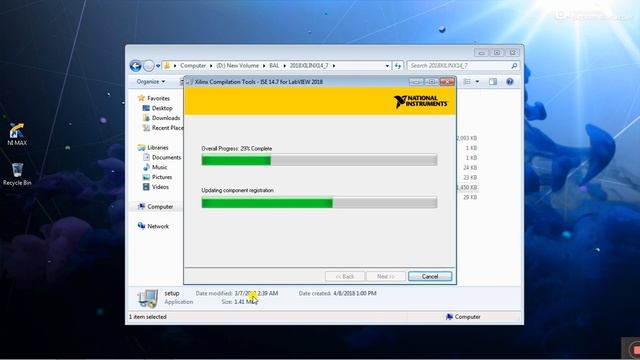Click the disabled Back button
This screenshot has width=640, height=360.
click(x=344, y=276)
